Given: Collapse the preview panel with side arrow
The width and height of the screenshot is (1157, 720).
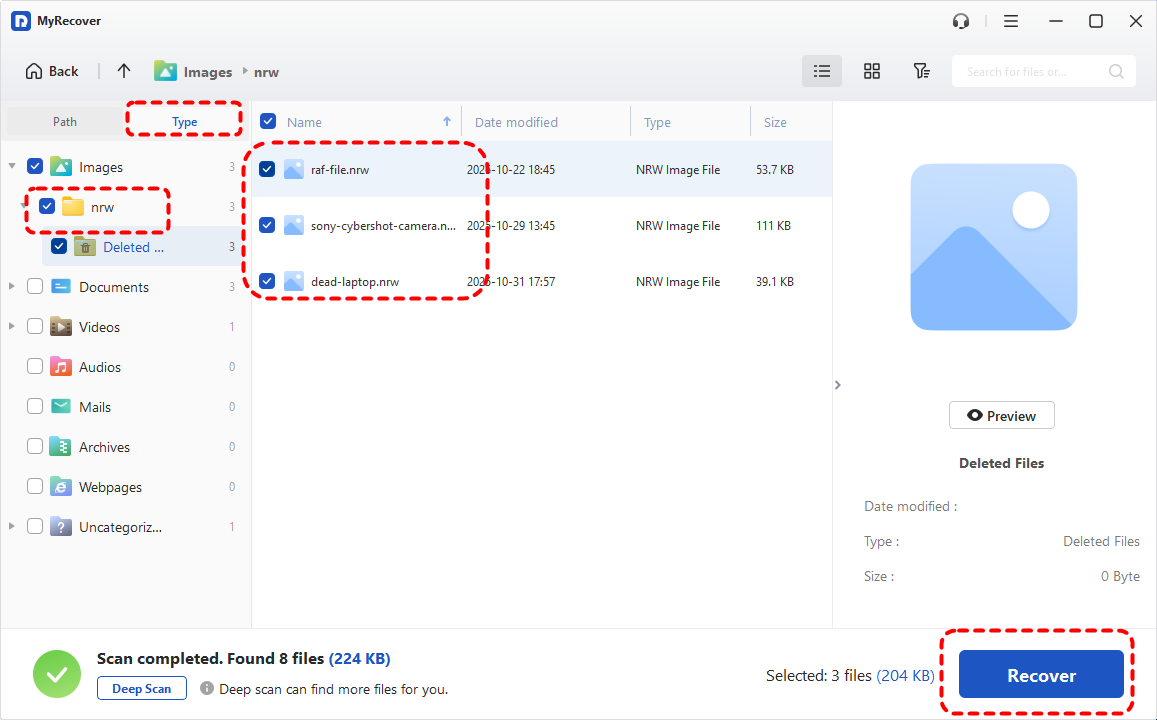Looking at the screenshot, I should point(838,385).
